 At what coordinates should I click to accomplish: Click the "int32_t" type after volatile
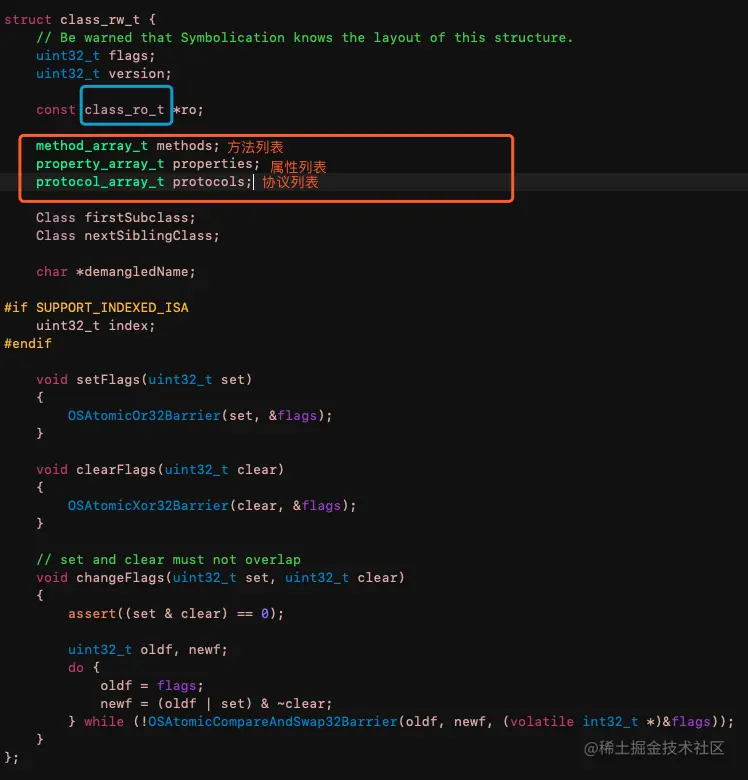pos(610,721)
